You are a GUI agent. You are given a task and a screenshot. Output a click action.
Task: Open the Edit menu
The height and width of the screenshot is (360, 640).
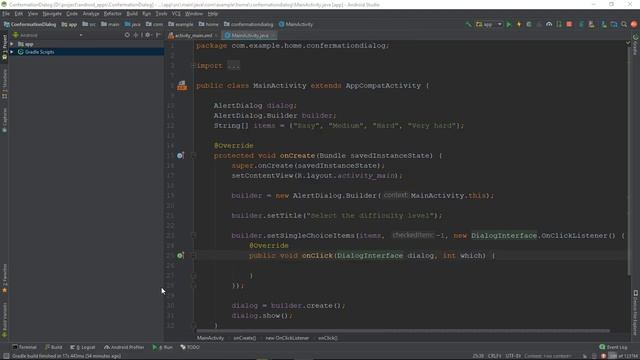[19, 14]
